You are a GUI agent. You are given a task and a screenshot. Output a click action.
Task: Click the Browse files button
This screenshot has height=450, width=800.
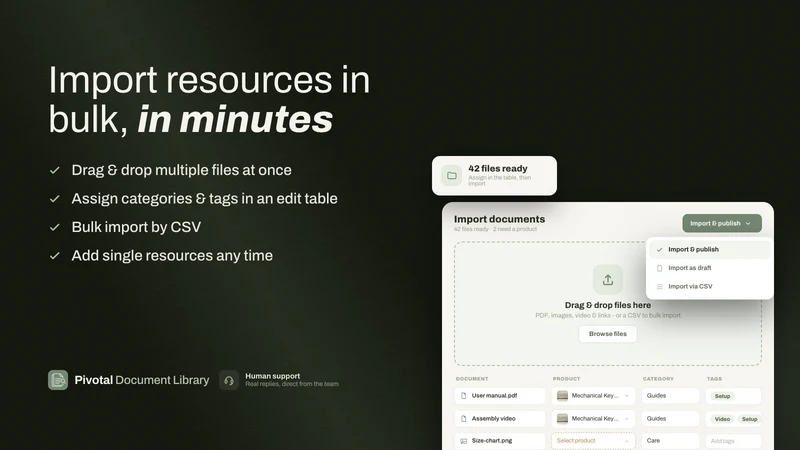click(608, 334)
